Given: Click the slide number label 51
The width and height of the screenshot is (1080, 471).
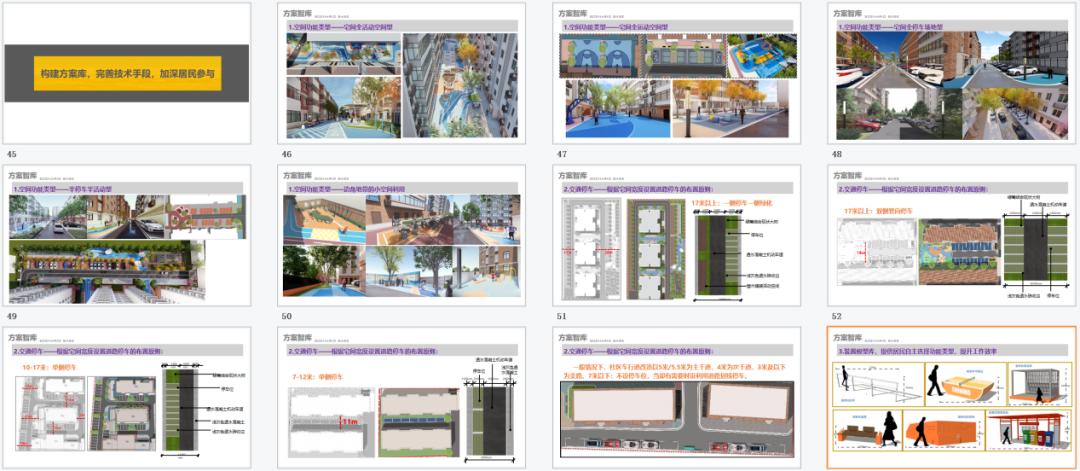Looking at the screenshot, I should [x=561, y=316].
